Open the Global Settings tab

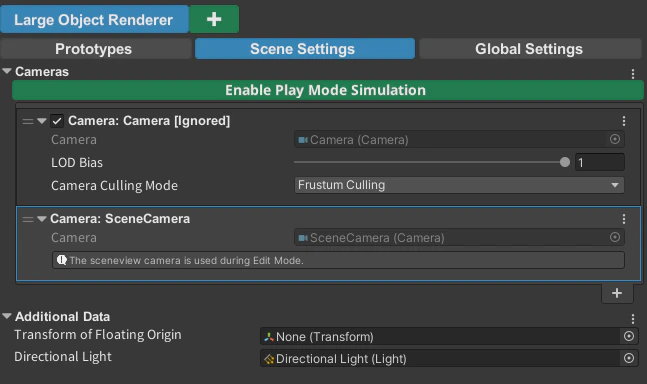pos(530,49)
